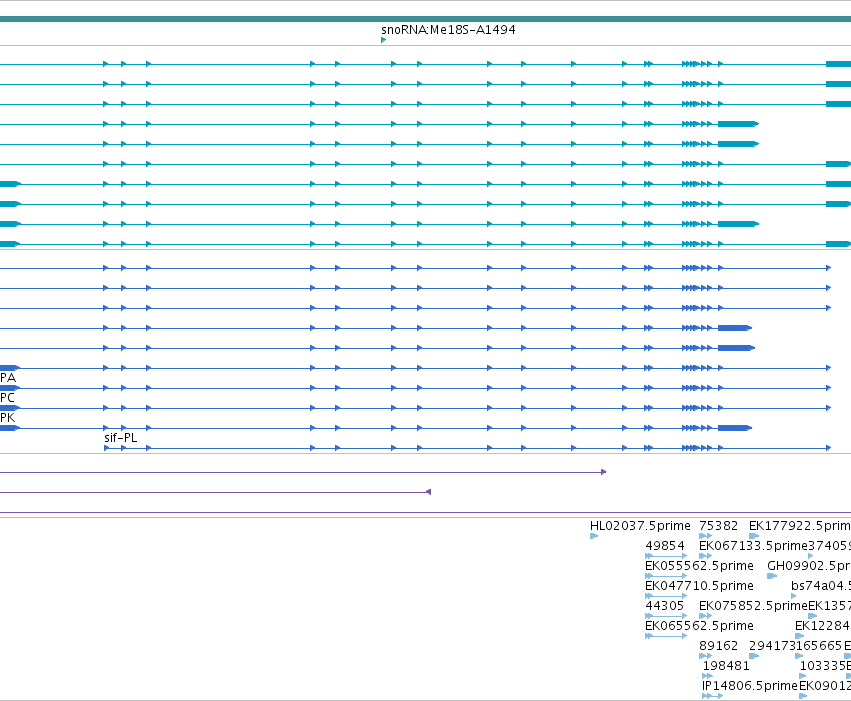Click the EK047710.5prime EST label

coord(699,586)
